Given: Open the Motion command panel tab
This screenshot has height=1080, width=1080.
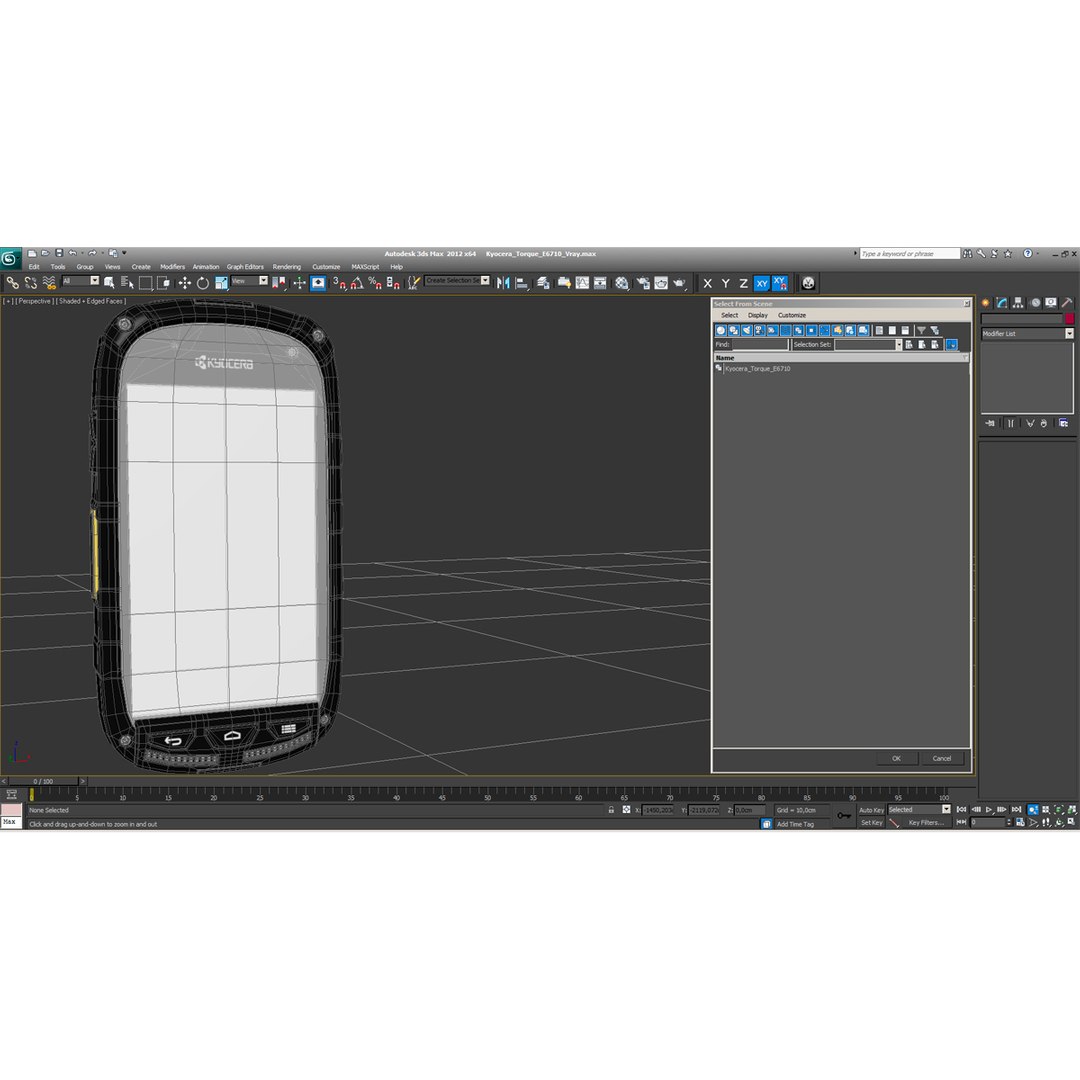Looking at the screenshot, I should click(1035, 302).
